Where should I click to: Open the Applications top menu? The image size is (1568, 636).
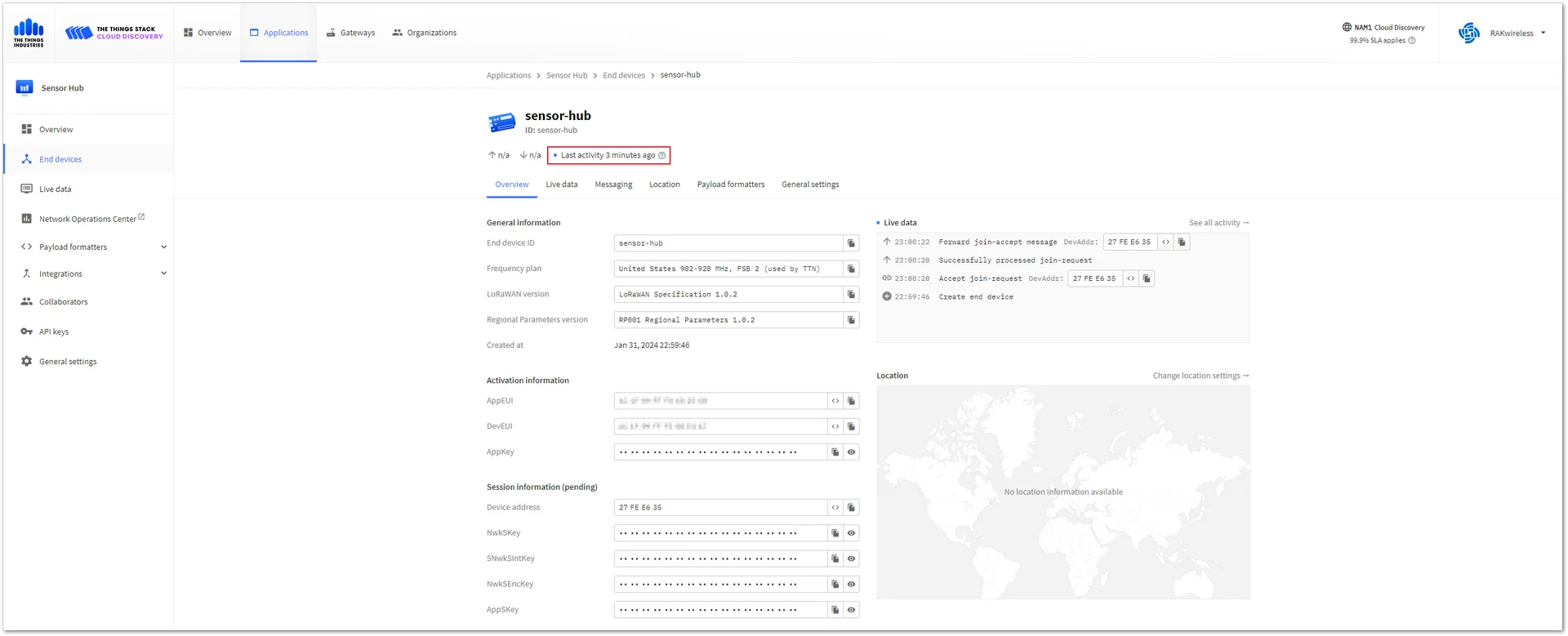pyautogui.click(x=278, y=33)
